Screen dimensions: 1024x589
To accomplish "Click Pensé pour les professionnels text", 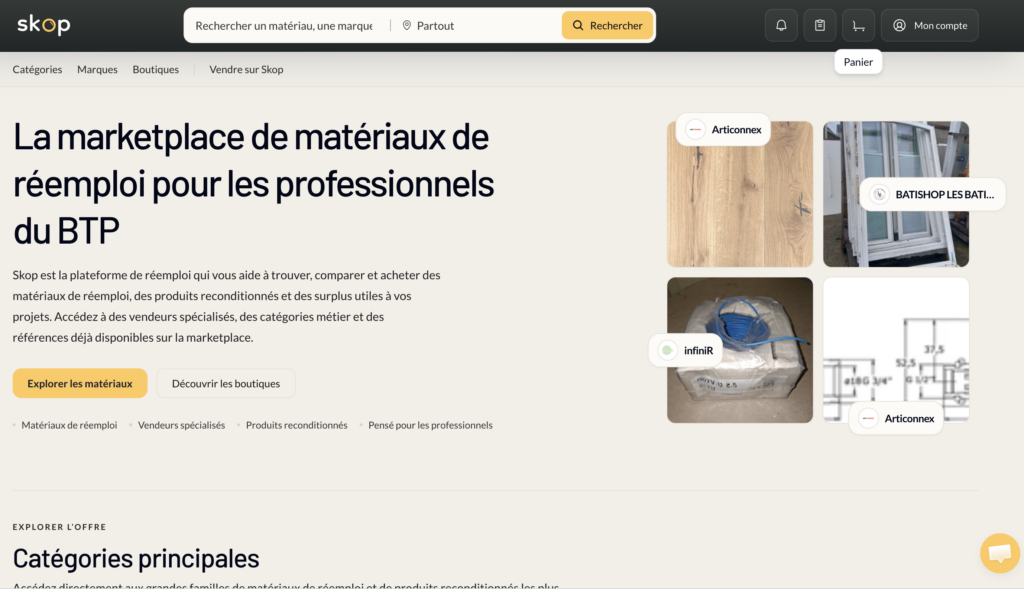I will pyautogui.click(x=430, y=425).
